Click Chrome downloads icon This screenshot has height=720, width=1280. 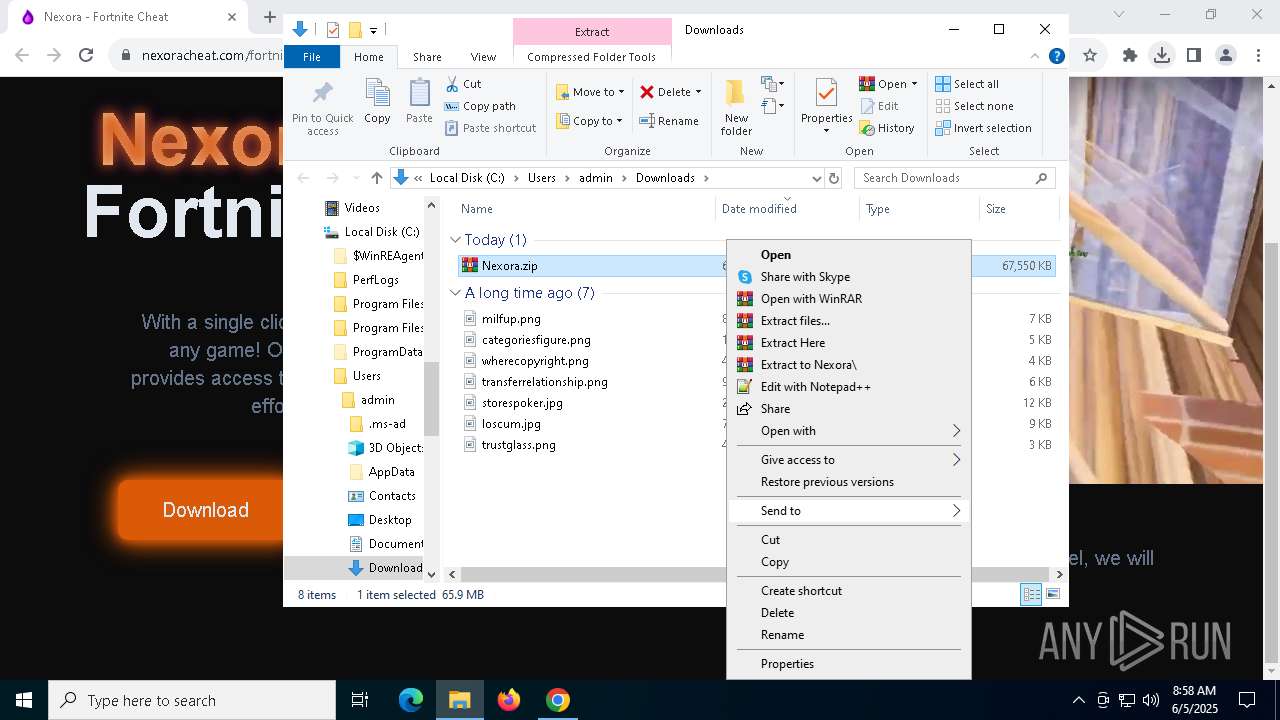tap(1161, 55)
